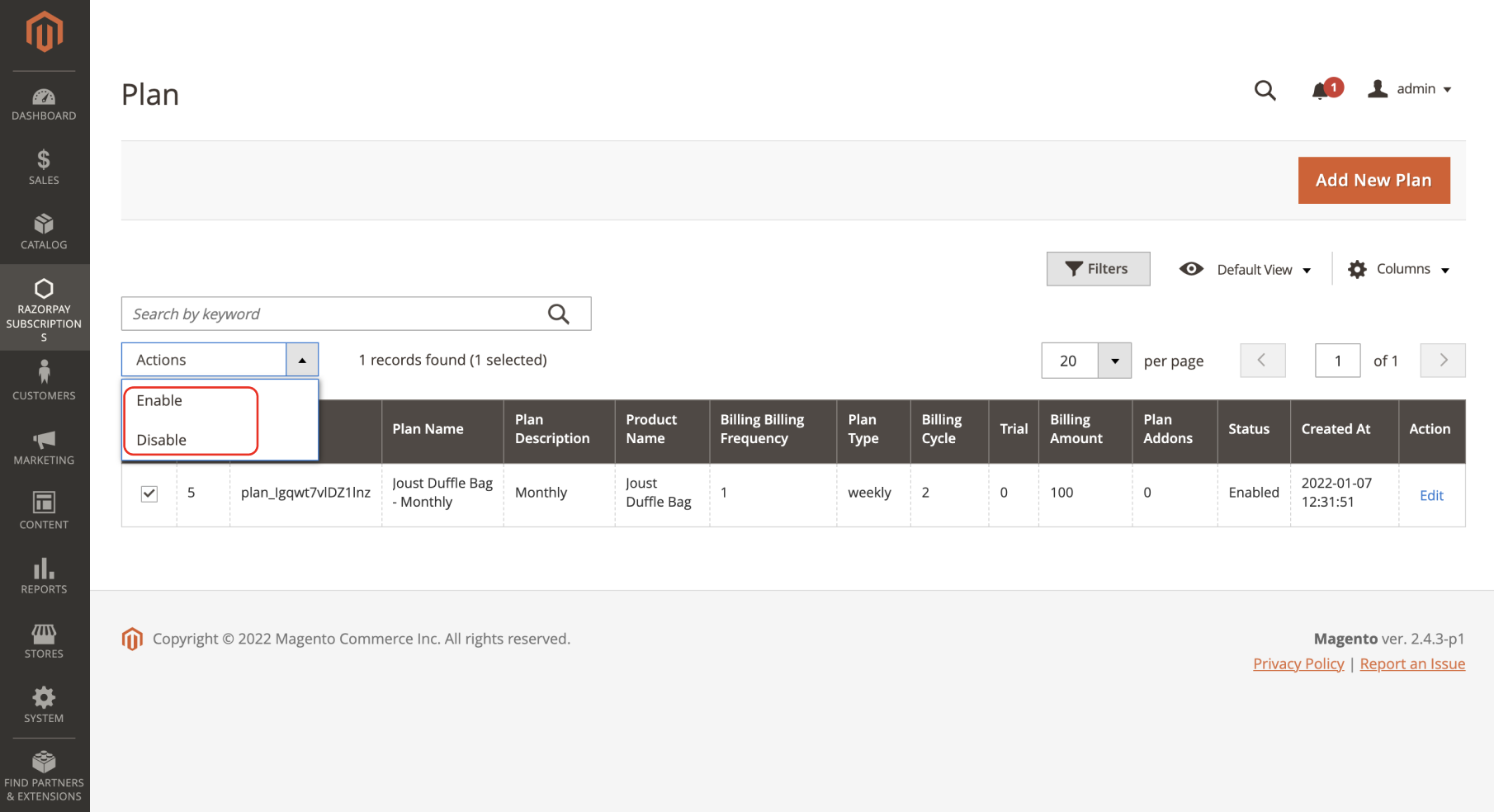Screen dimensions: 1494x812
Task: Open the notifications bell
Action: pyautogui.click(x=1321, y=90)
